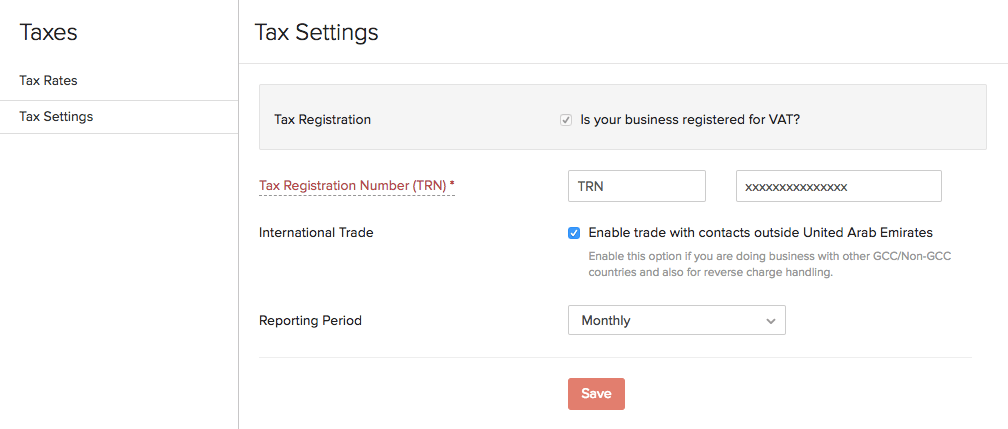Click the Tax Settings page heading
Image resolution: width=1008 pixels, height=429 pixels.
tap(316, 32)
